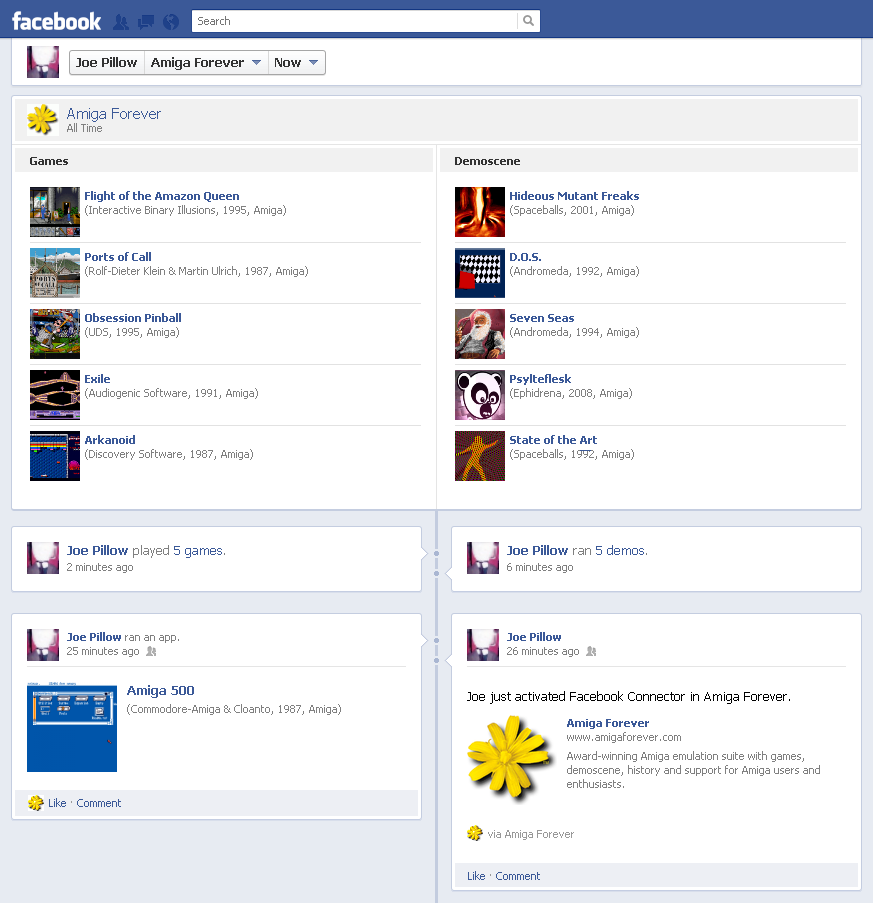The height and width of the screenshot is (903, 873).
Task: Open Amiga Forever title link in header
Action: pos(113,113)
